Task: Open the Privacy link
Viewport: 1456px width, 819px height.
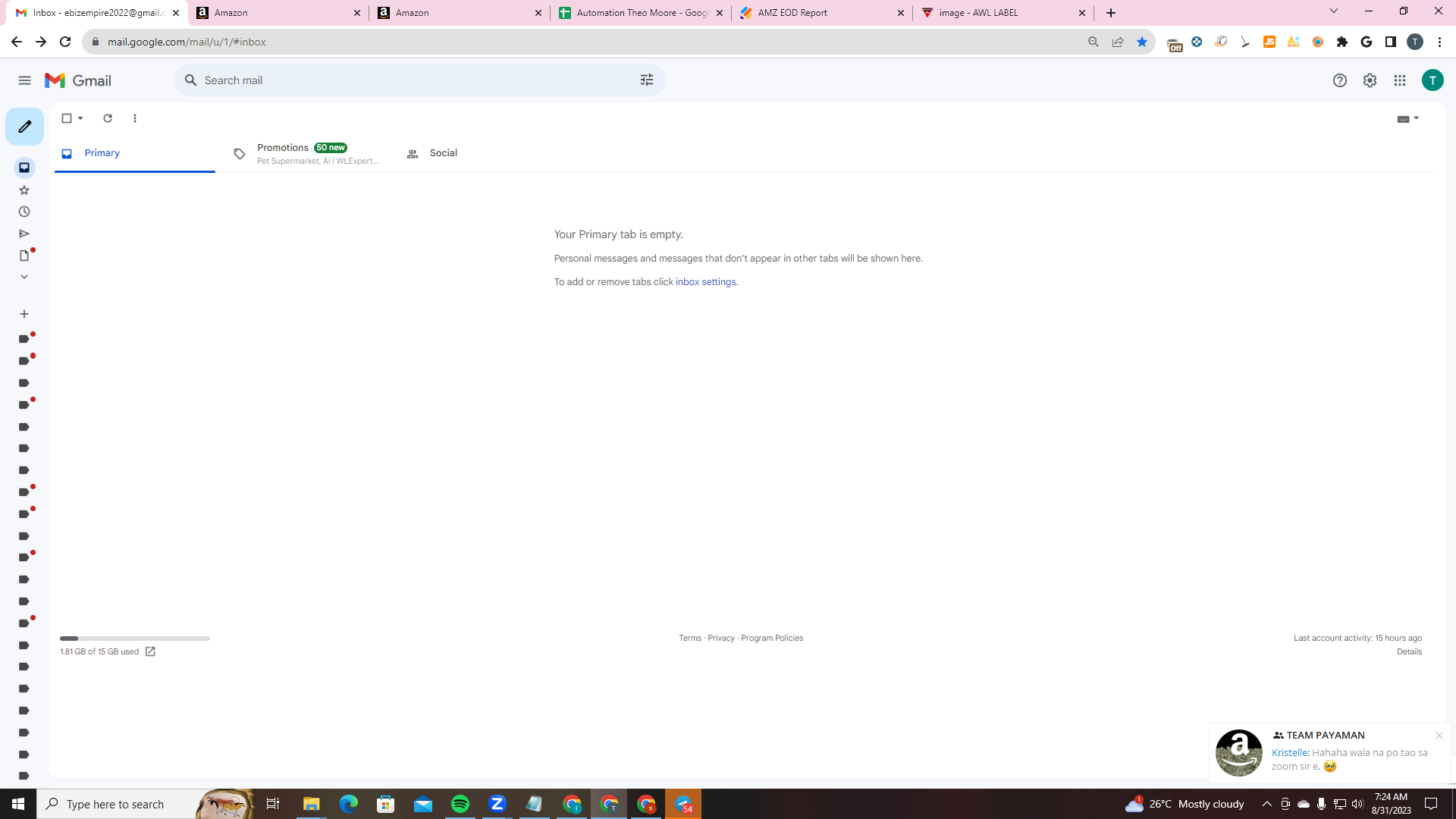Action: [721, 639]
